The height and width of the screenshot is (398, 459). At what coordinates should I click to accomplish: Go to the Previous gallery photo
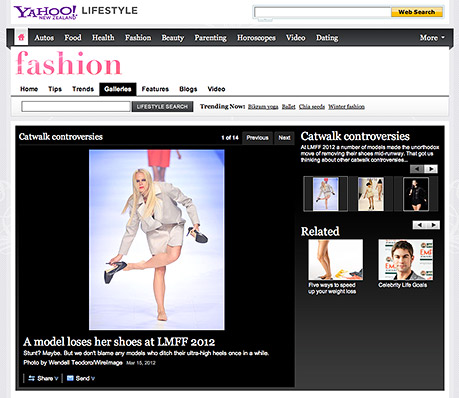(257, 138)
